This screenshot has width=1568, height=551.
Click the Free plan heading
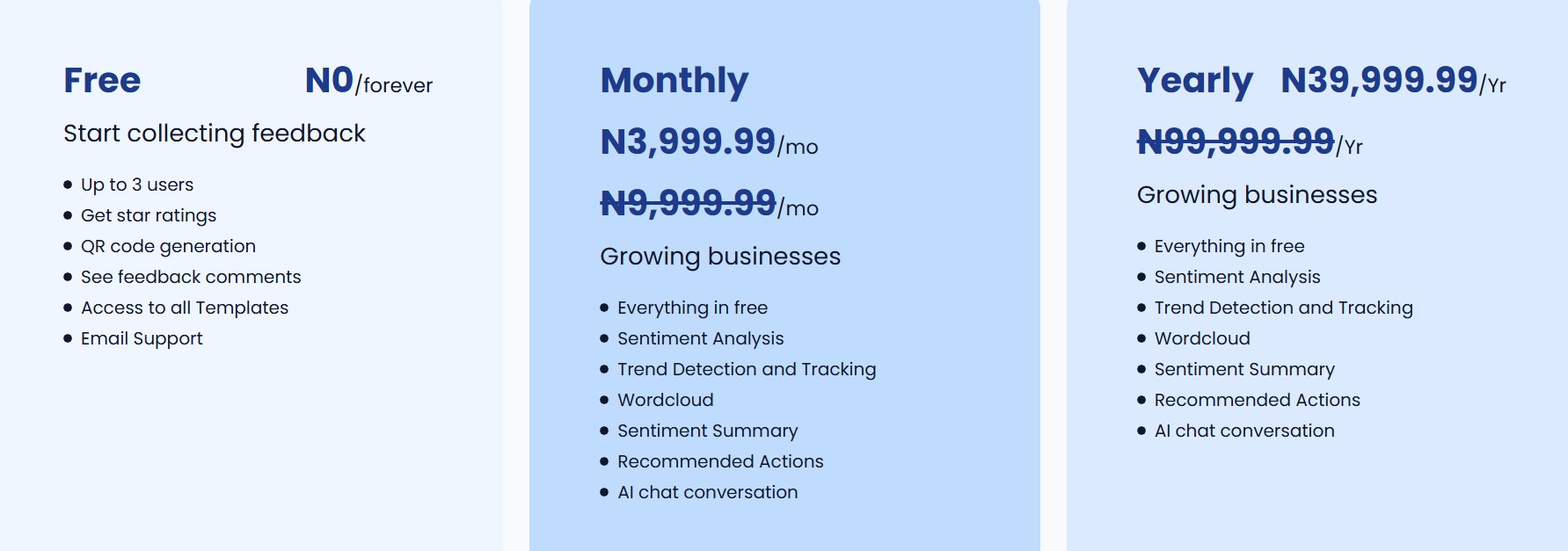102,81
